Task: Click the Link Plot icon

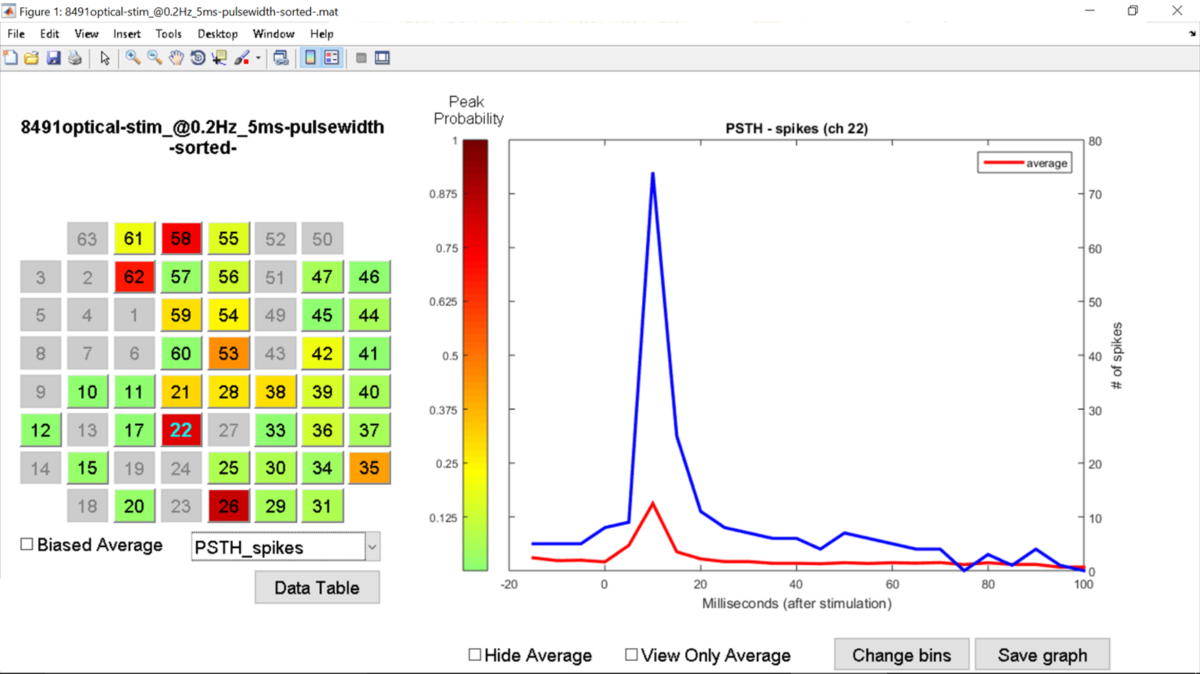Action: (281, 58)
